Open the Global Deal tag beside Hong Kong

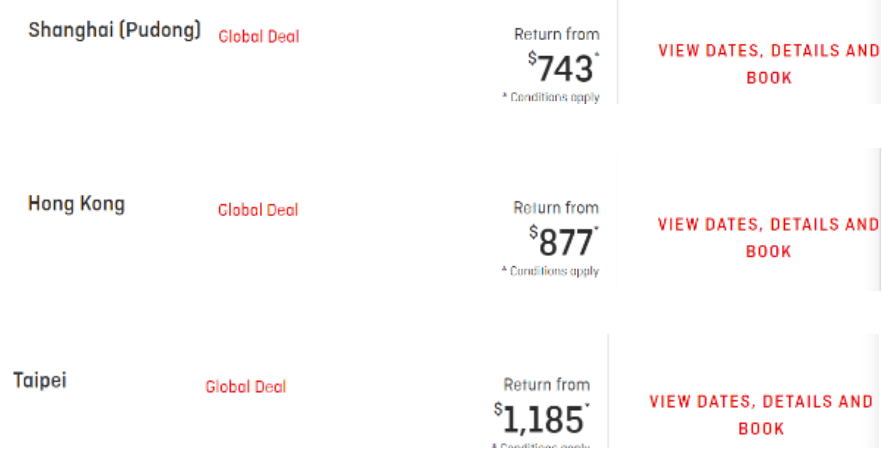(x=258, y=210)
